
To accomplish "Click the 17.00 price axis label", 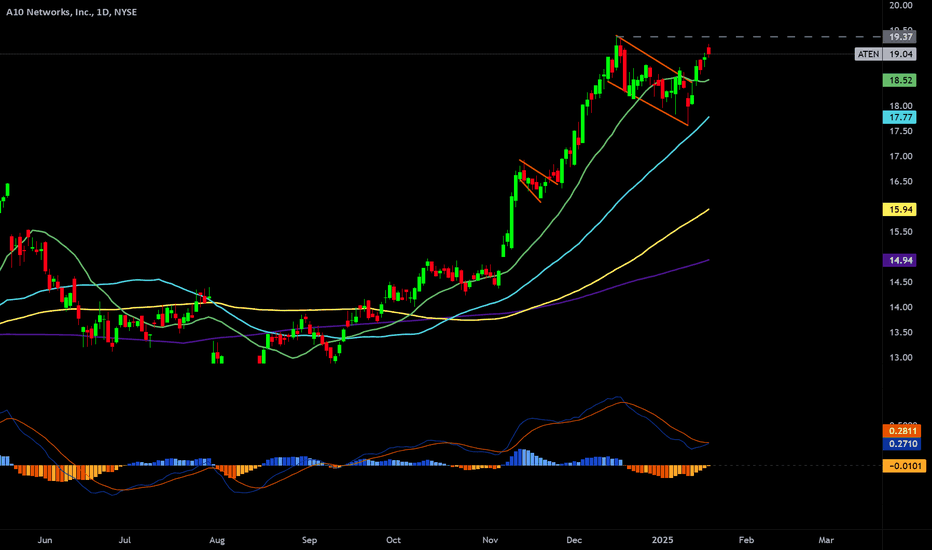I will (900, 156).
